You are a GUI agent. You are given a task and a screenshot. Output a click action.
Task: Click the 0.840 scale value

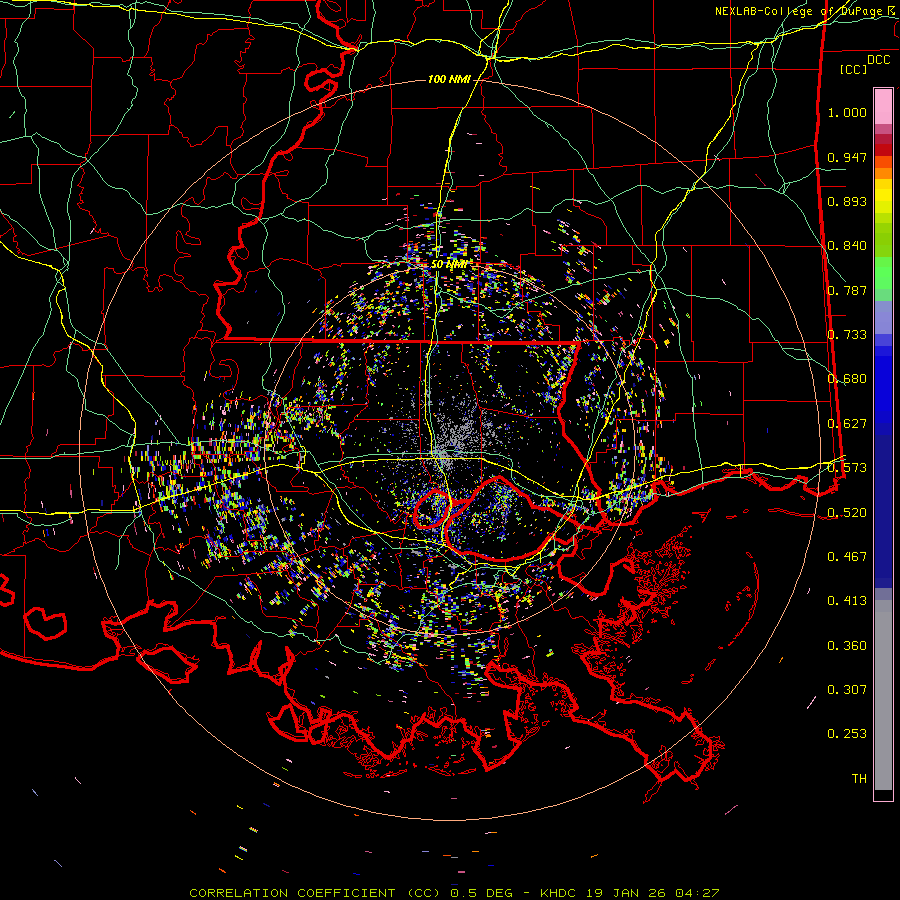click(847, 246)
